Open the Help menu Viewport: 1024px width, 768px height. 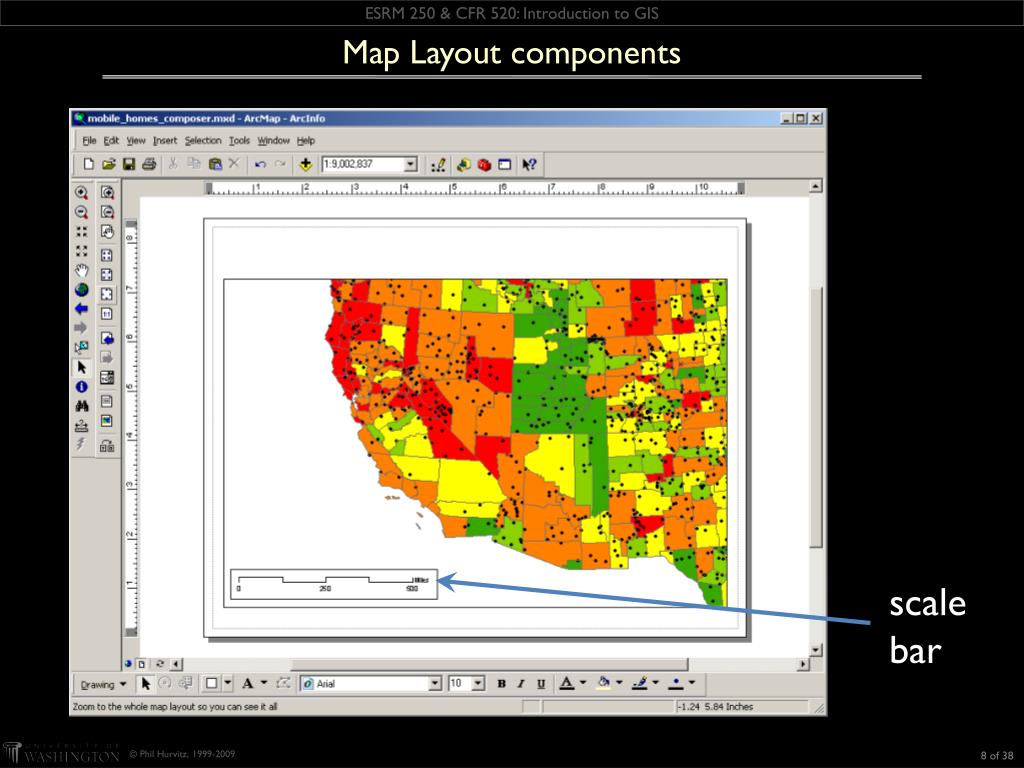pyautogui.click(x=306, y=140)
